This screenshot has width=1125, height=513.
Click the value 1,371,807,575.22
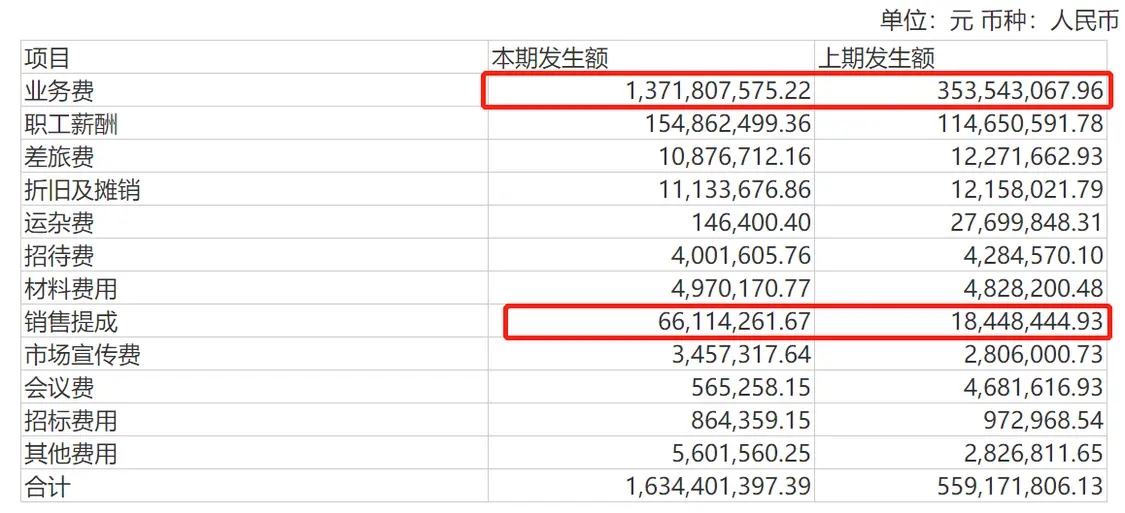[718, 91]
